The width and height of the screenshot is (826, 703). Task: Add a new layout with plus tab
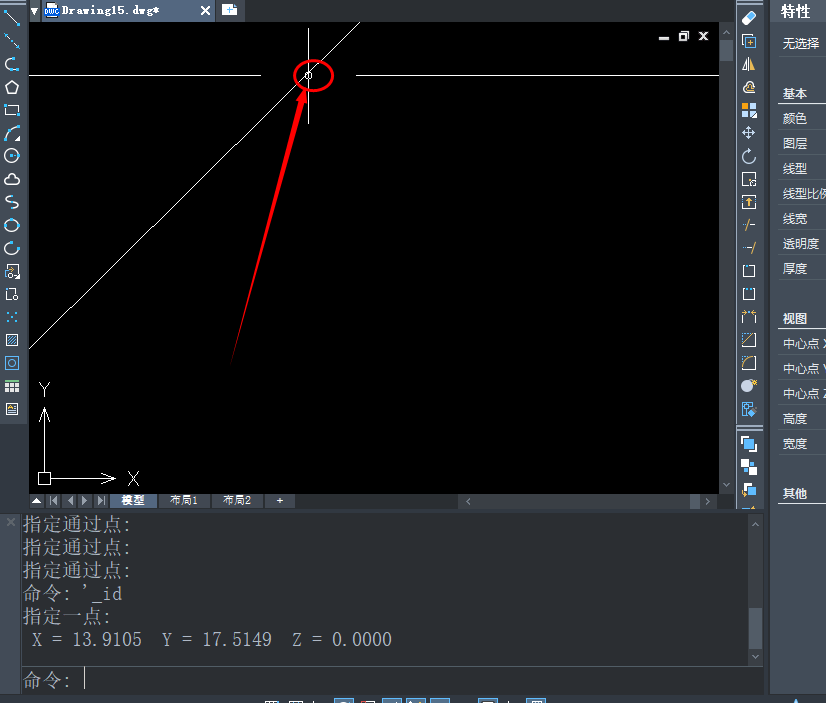[280, 500]
